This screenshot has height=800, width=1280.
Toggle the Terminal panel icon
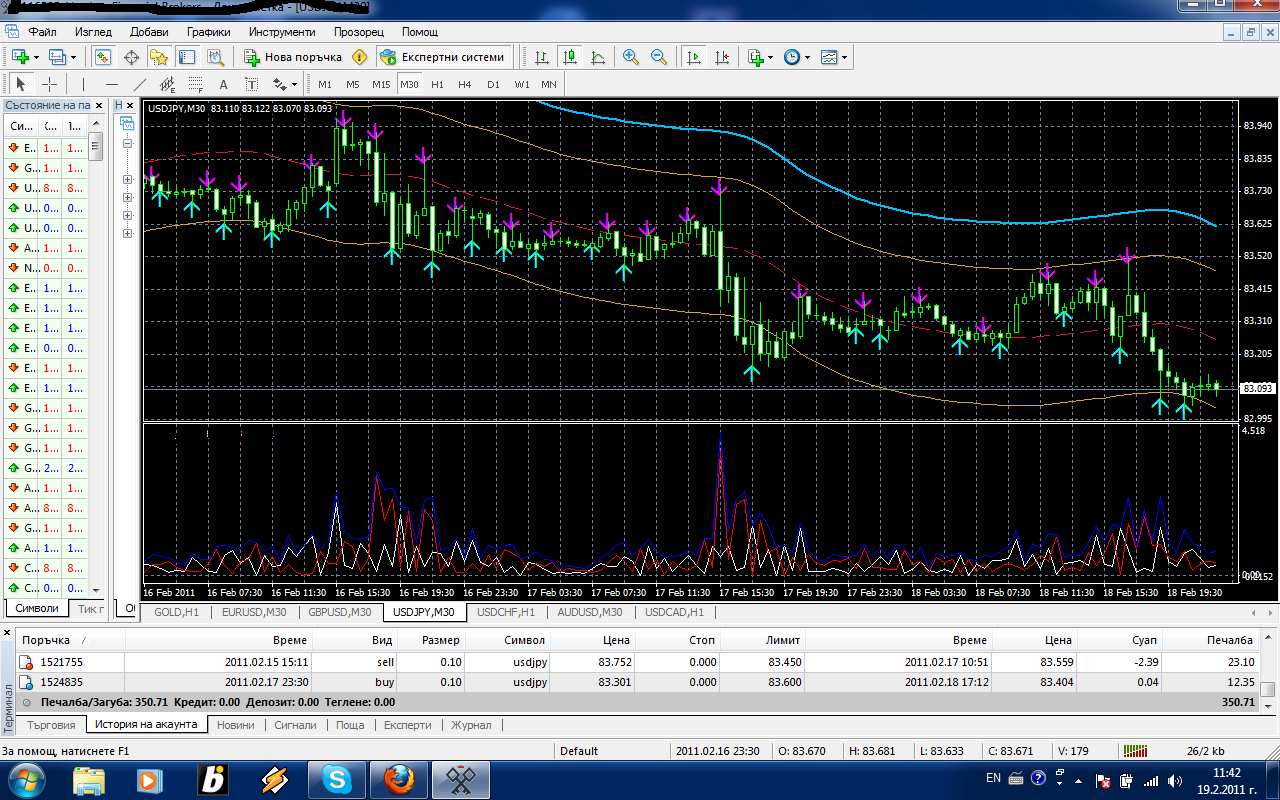point(187,57)
